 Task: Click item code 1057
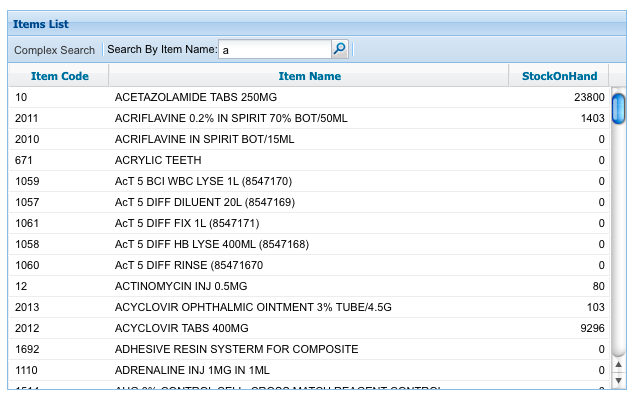click(27, 202)
